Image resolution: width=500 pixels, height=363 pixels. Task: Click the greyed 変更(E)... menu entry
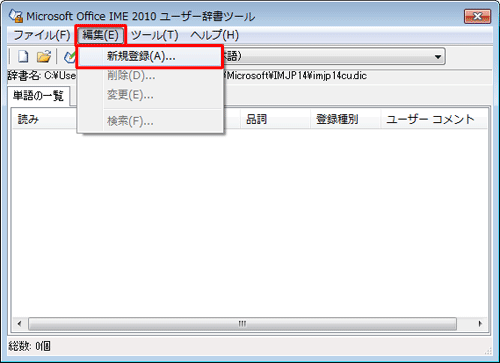[149, 95]
